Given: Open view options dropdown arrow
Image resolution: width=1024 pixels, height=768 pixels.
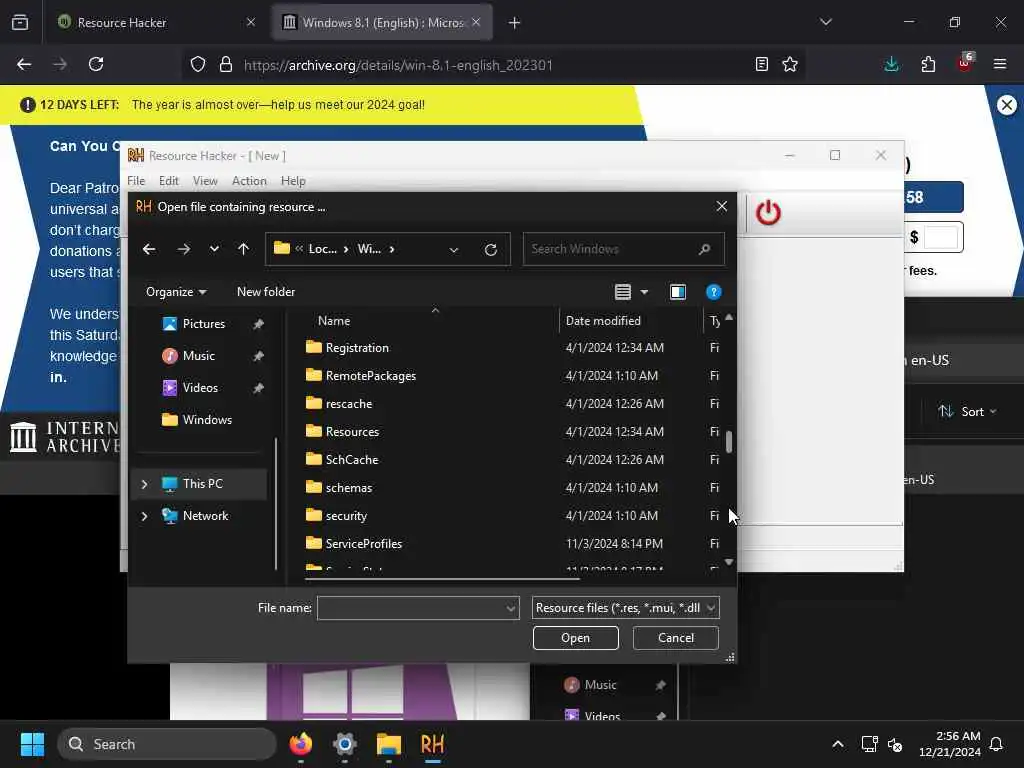Looking at the screenshot, I should click(x=644, y=292).
